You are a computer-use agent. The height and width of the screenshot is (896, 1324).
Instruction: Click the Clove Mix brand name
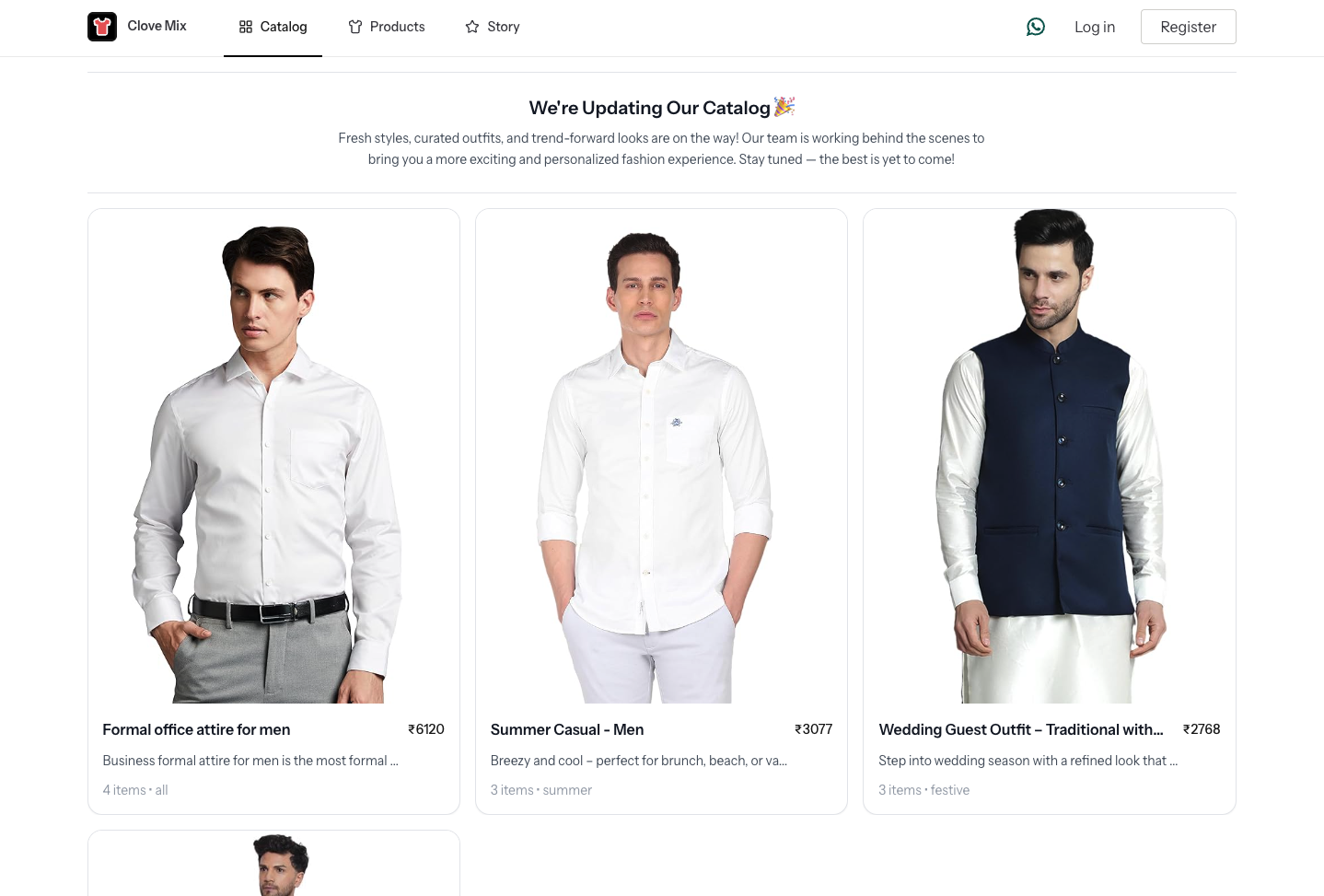coord(157,26)
